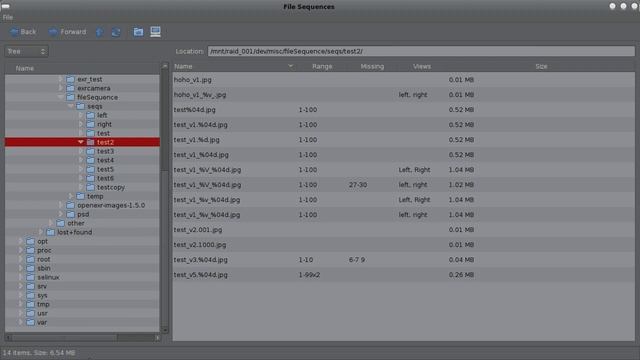Viewport: 640px width, 360px height.
Task: Collapse the fileSequence folder arrow
Action: pos(60,97)
